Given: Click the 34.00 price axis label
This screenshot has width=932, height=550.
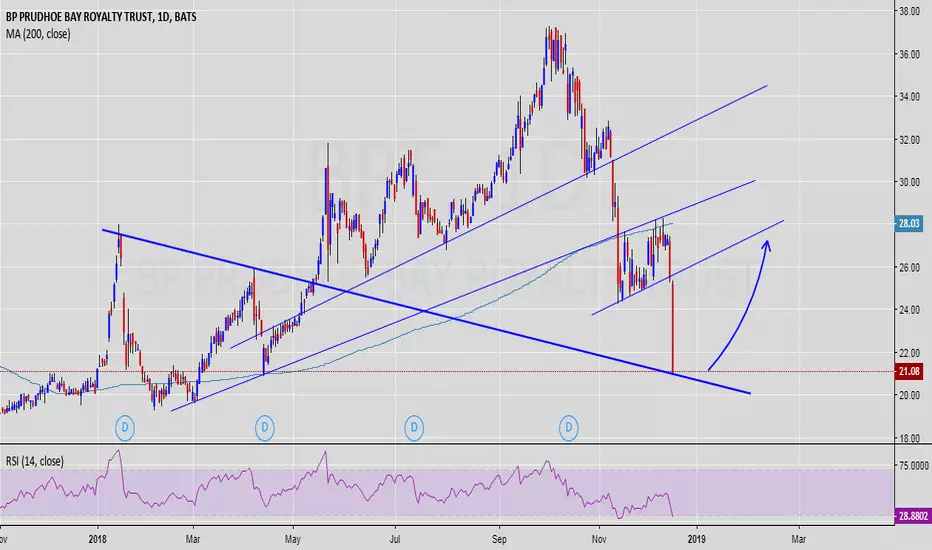Looking at the screenshot, I should click(909, 97).
